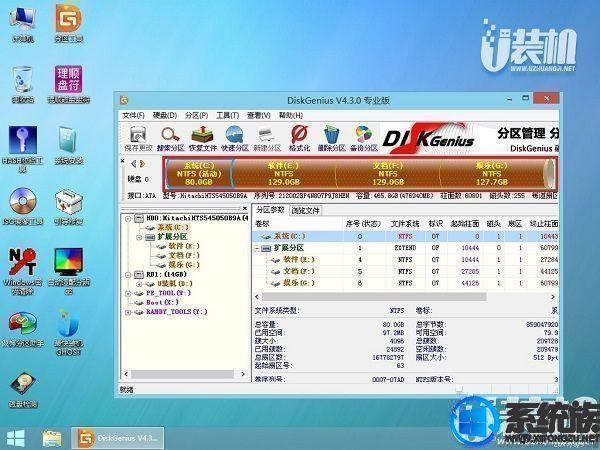Click the 保存更改 (Save Changes) toolbar icon

138,138
